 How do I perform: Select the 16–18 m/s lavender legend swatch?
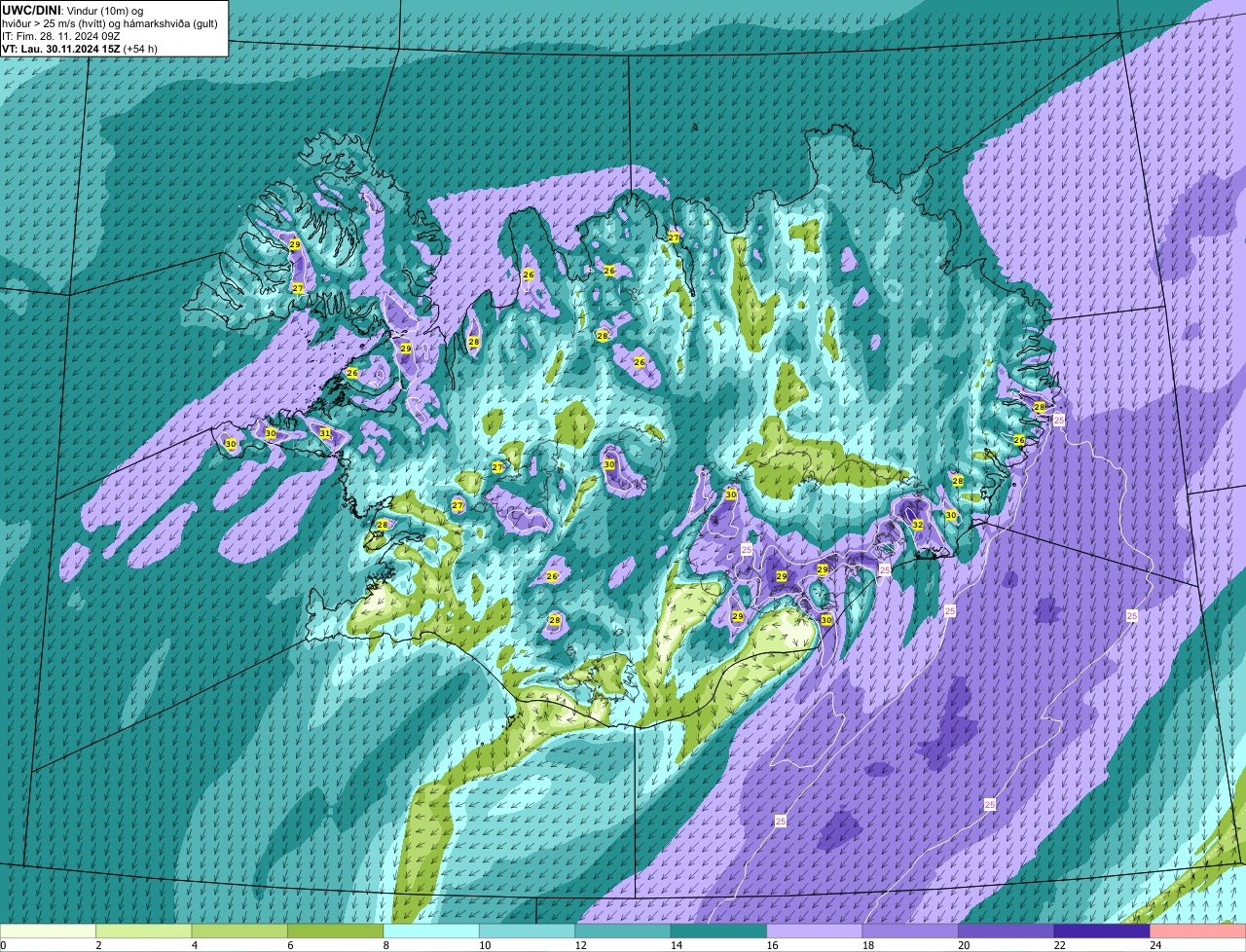tap(815, 931)
